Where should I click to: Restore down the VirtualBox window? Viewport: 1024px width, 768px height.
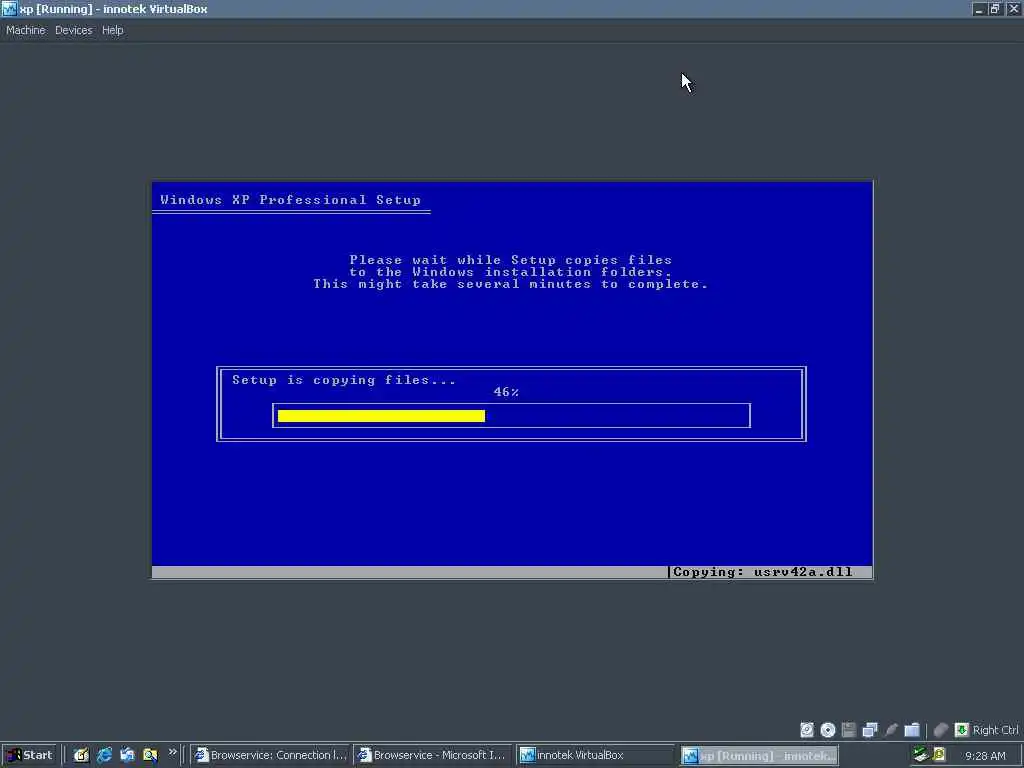995,9
